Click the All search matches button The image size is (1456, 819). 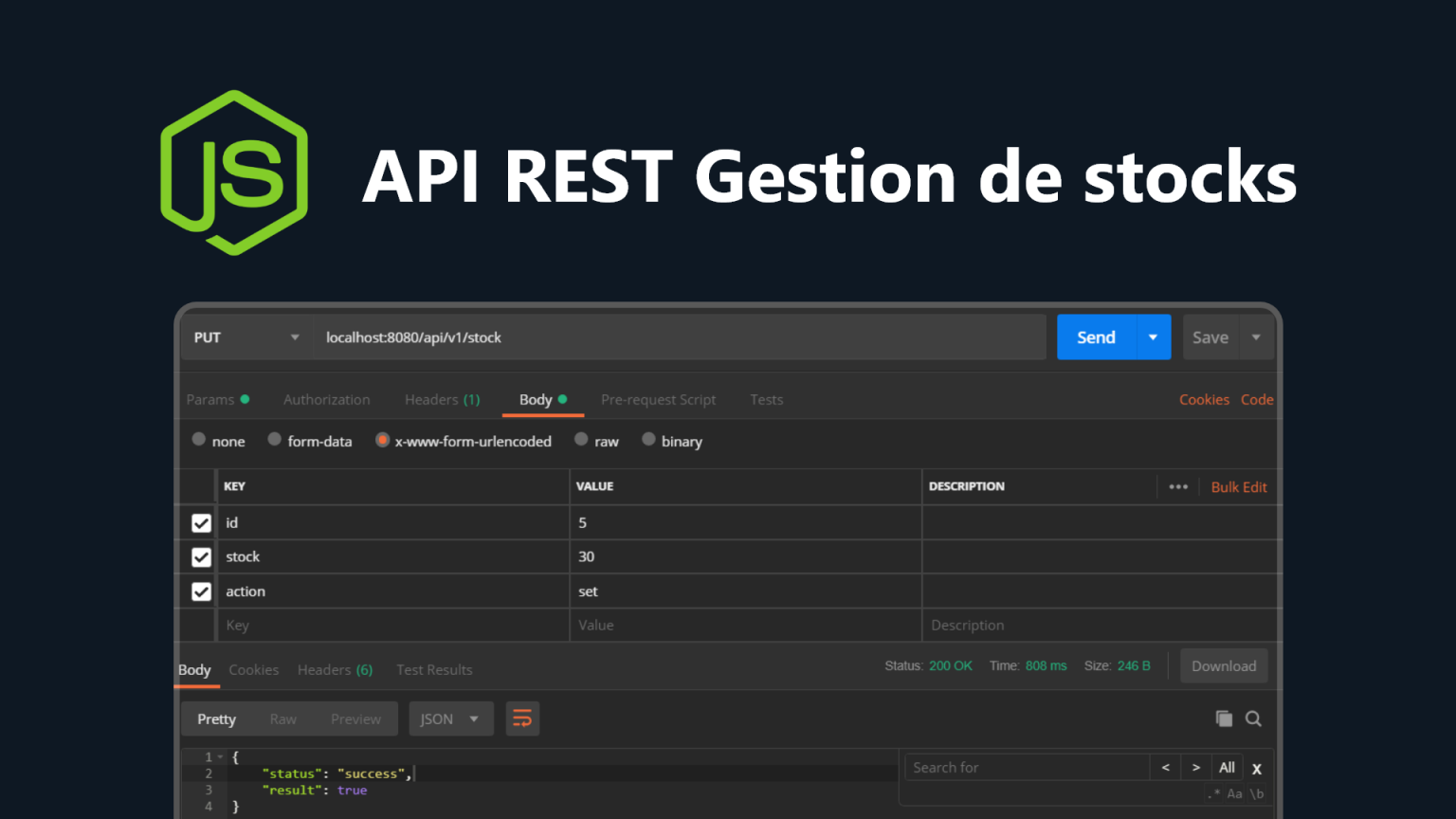coord(1227,768)
